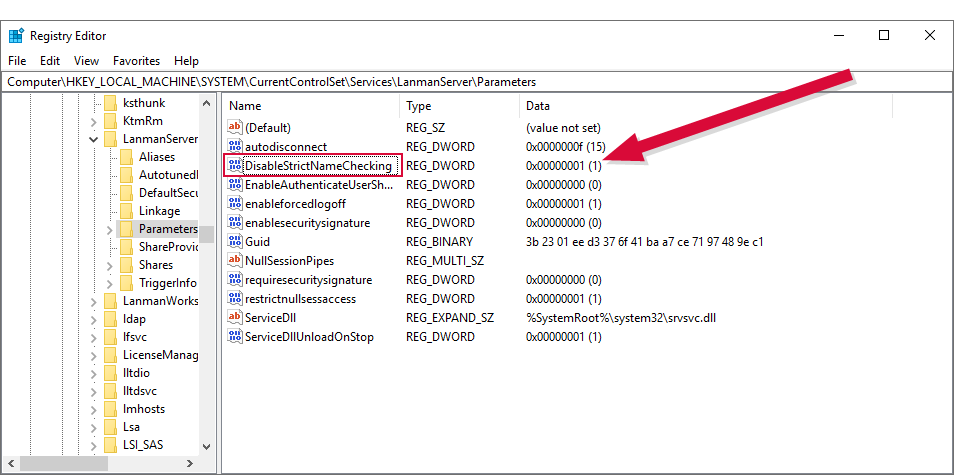Open the Edit menu
The width and height of the screenshot is (954, 475).
click(50, 61)
